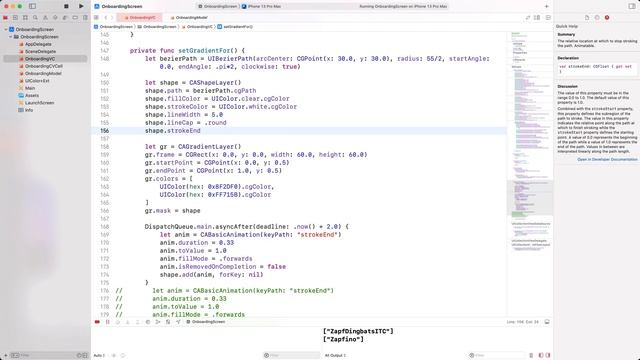Open in Developer Documentation link

coord(607,160)
